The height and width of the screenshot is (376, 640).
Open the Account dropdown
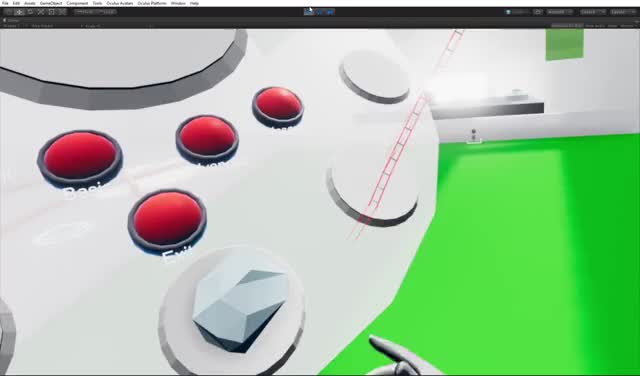[560, 12]
